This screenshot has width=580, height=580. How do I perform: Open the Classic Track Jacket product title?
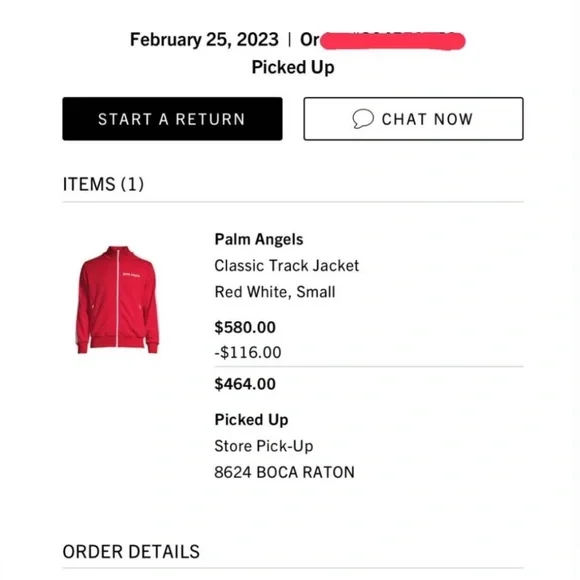coord(287,266)
